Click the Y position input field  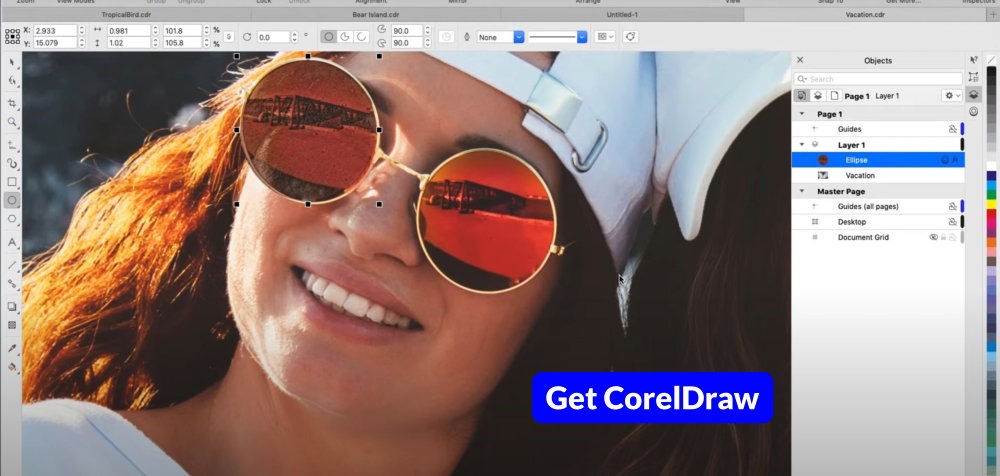click(x=55, y=43)
